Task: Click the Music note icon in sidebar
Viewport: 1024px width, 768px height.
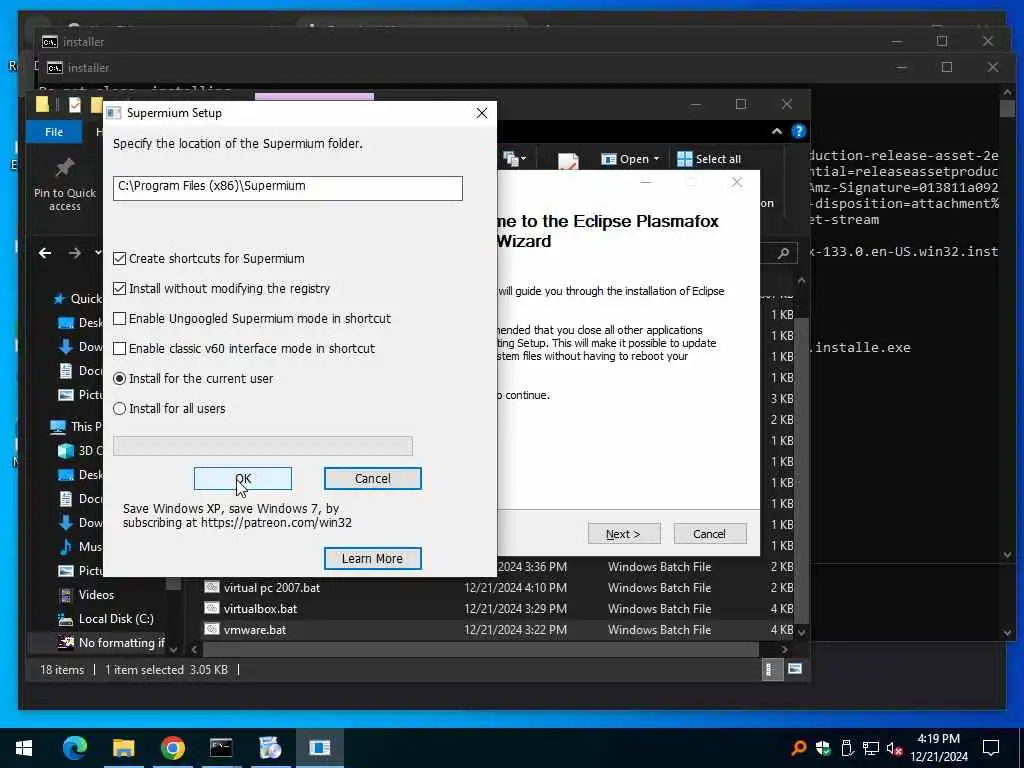Action: 65,546
